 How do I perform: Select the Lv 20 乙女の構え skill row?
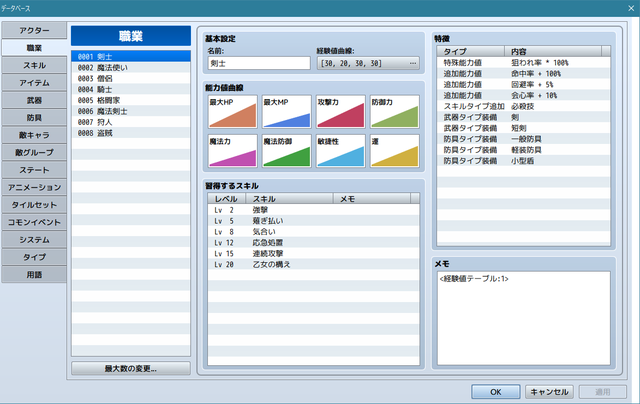pyautogui.click(x=313, y=264)
